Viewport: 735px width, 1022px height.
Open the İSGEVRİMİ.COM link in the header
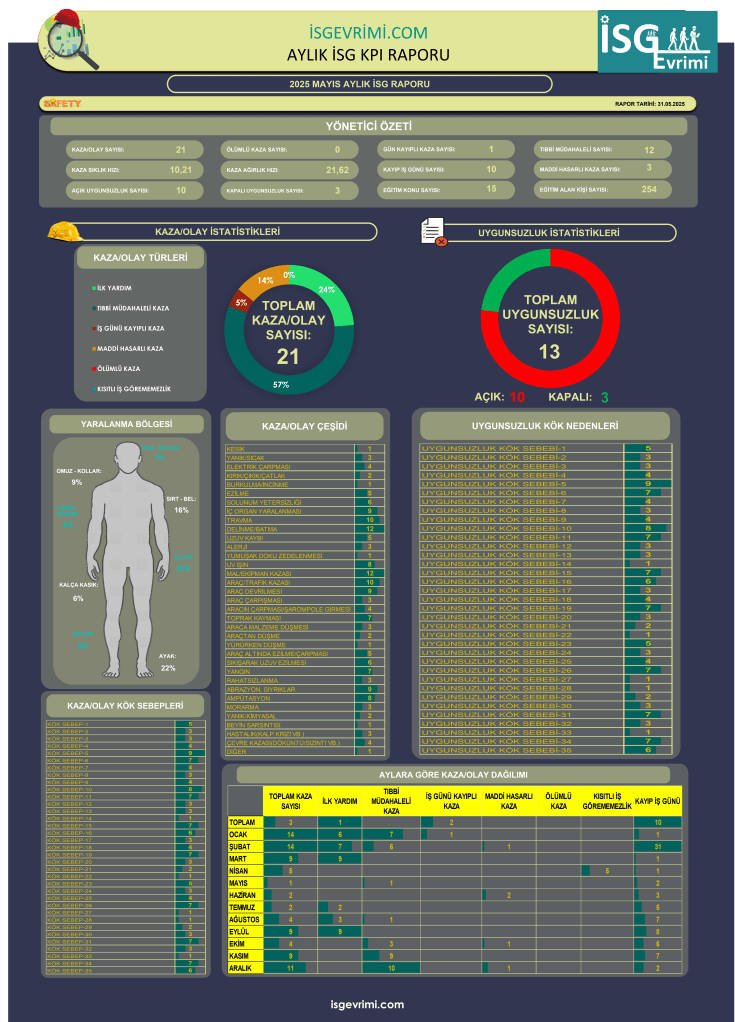click(367, 35)
